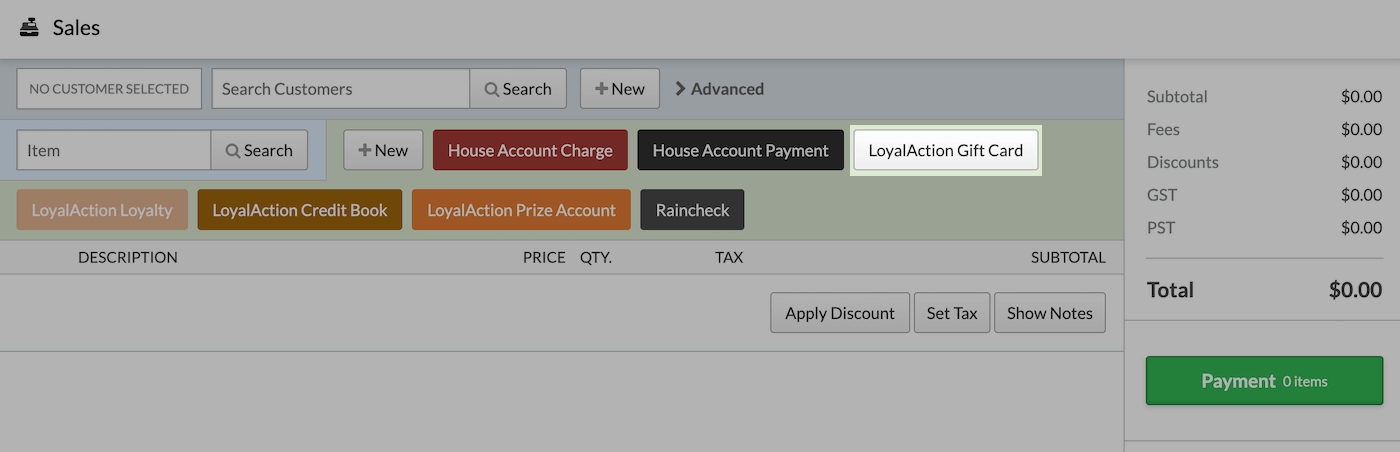This screenshot has height=452, width=1400.
Task: Click the Set Tax button
Action: click(x=952, y=313)
